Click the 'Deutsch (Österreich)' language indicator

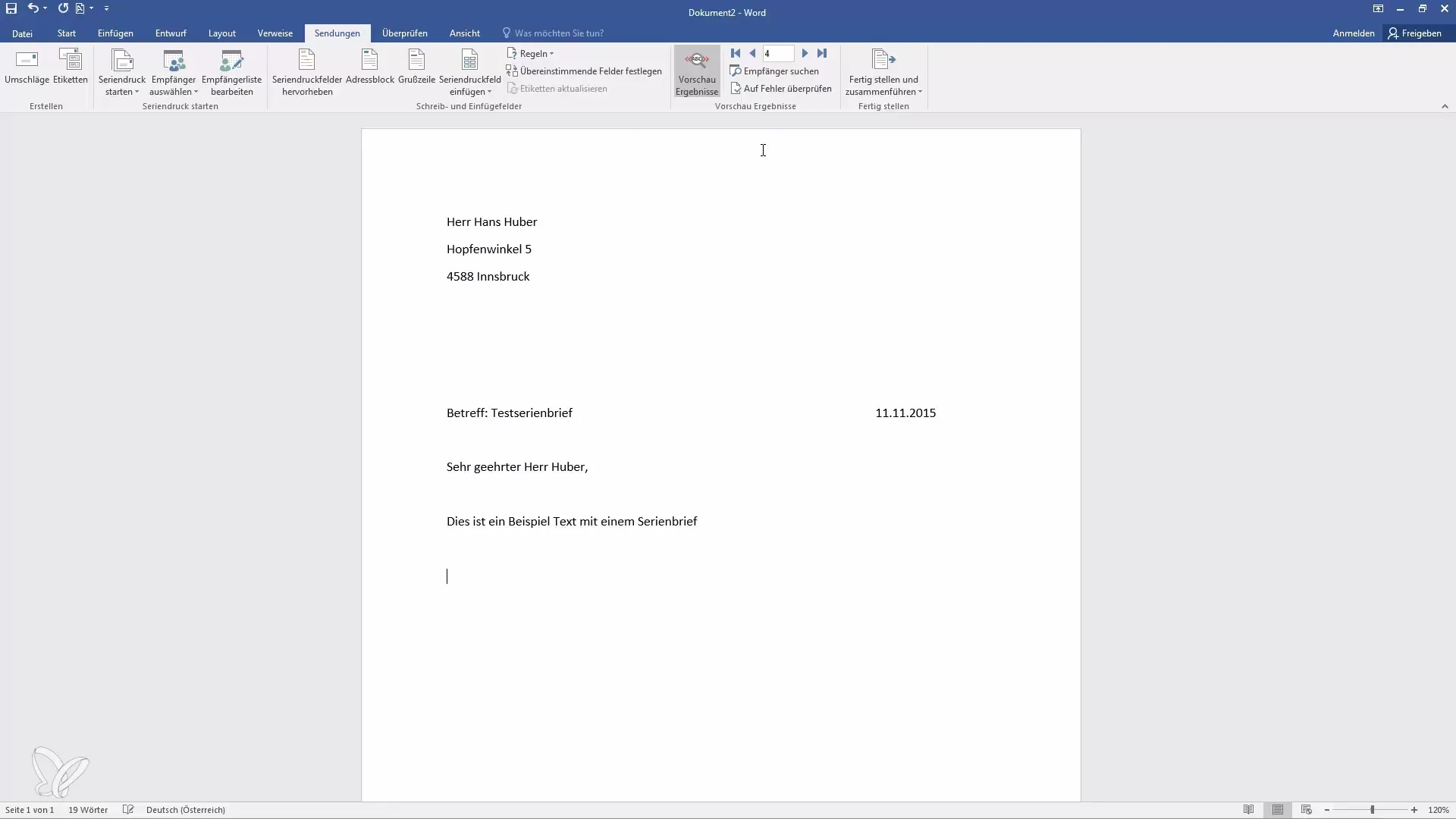point(186,810)
